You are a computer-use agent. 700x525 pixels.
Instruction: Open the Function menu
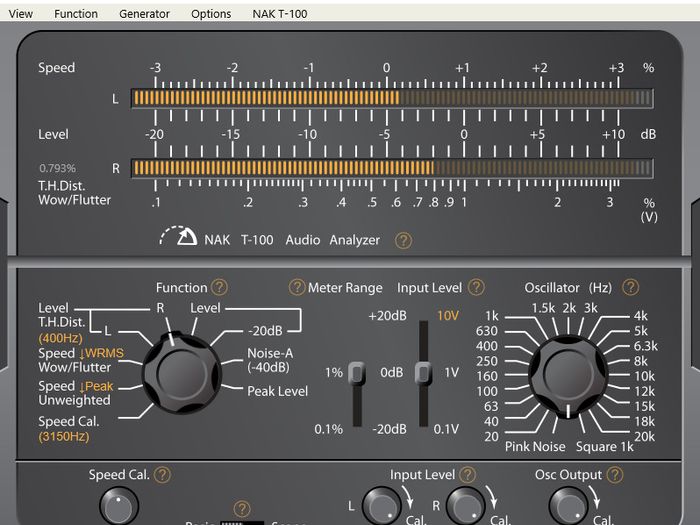click(x=76, y=14)
